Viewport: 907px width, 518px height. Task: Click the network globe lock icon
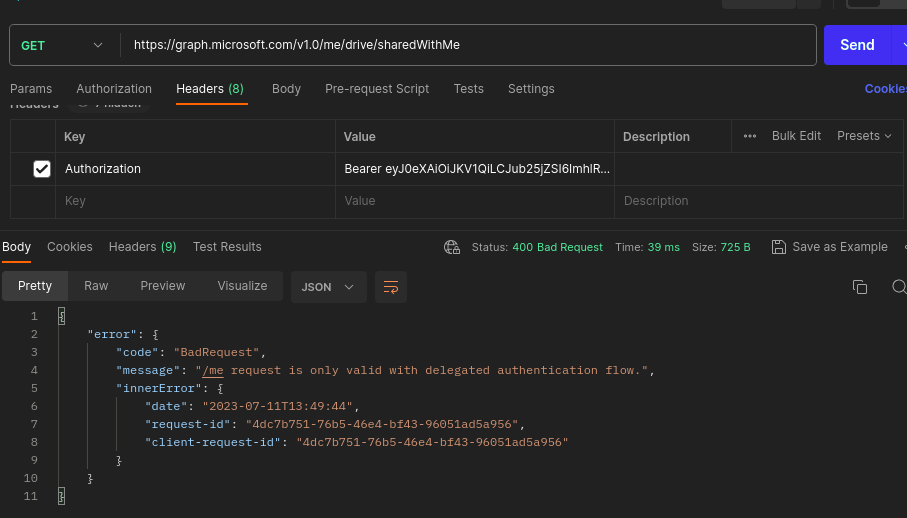(452, 247)
